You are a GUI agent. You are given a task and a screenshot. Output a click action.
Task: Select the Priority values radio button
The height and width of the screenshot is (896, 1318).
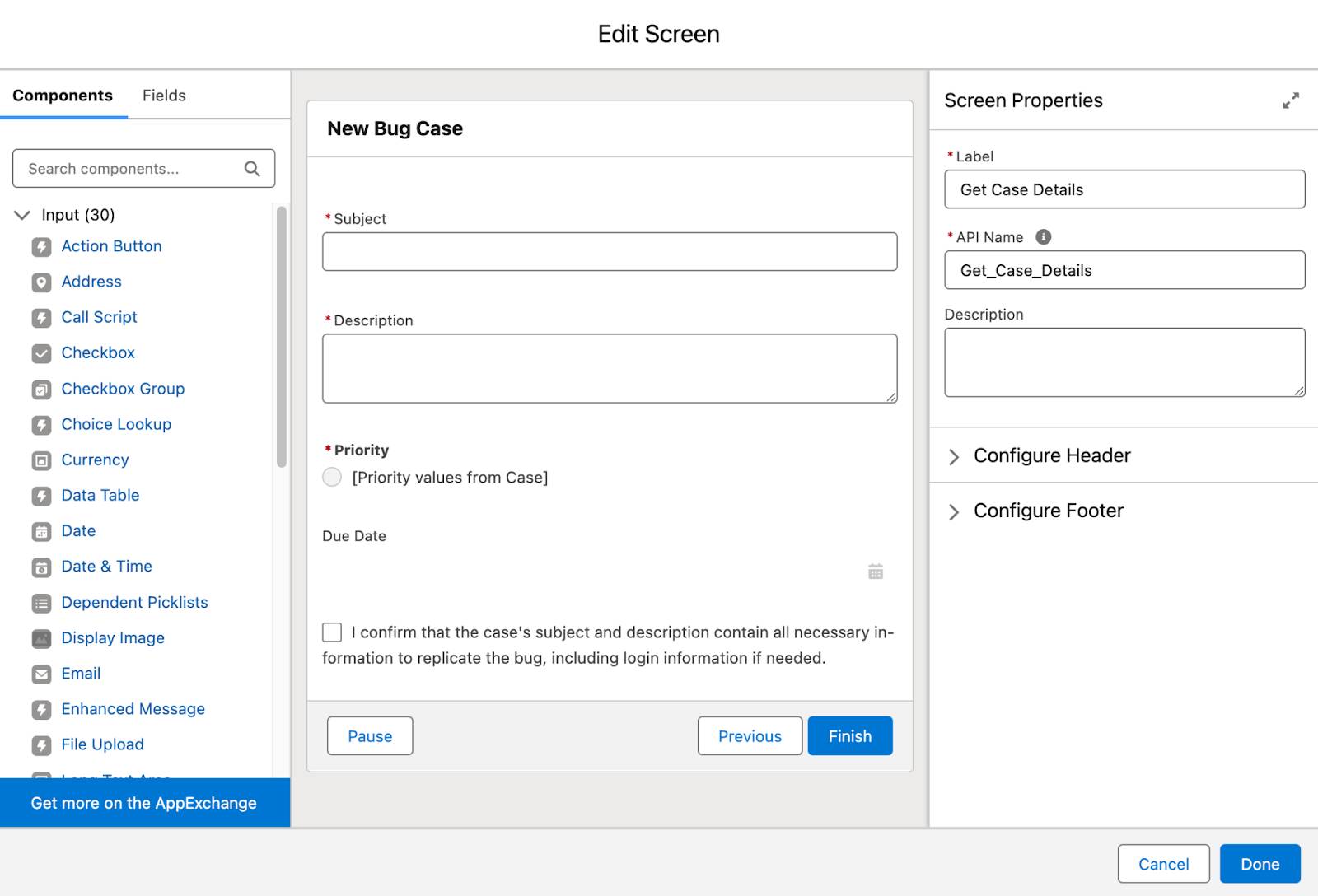332,478
